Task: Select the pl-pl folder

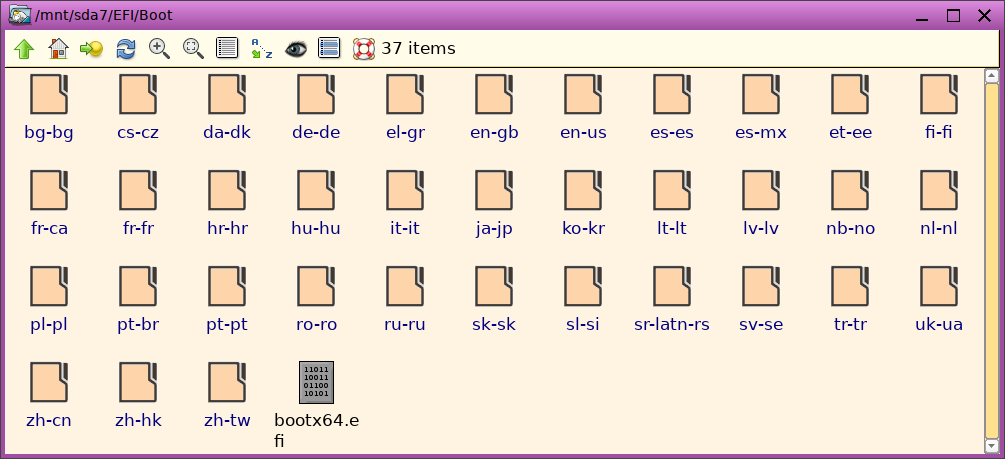Action: [x=49, y=299]
